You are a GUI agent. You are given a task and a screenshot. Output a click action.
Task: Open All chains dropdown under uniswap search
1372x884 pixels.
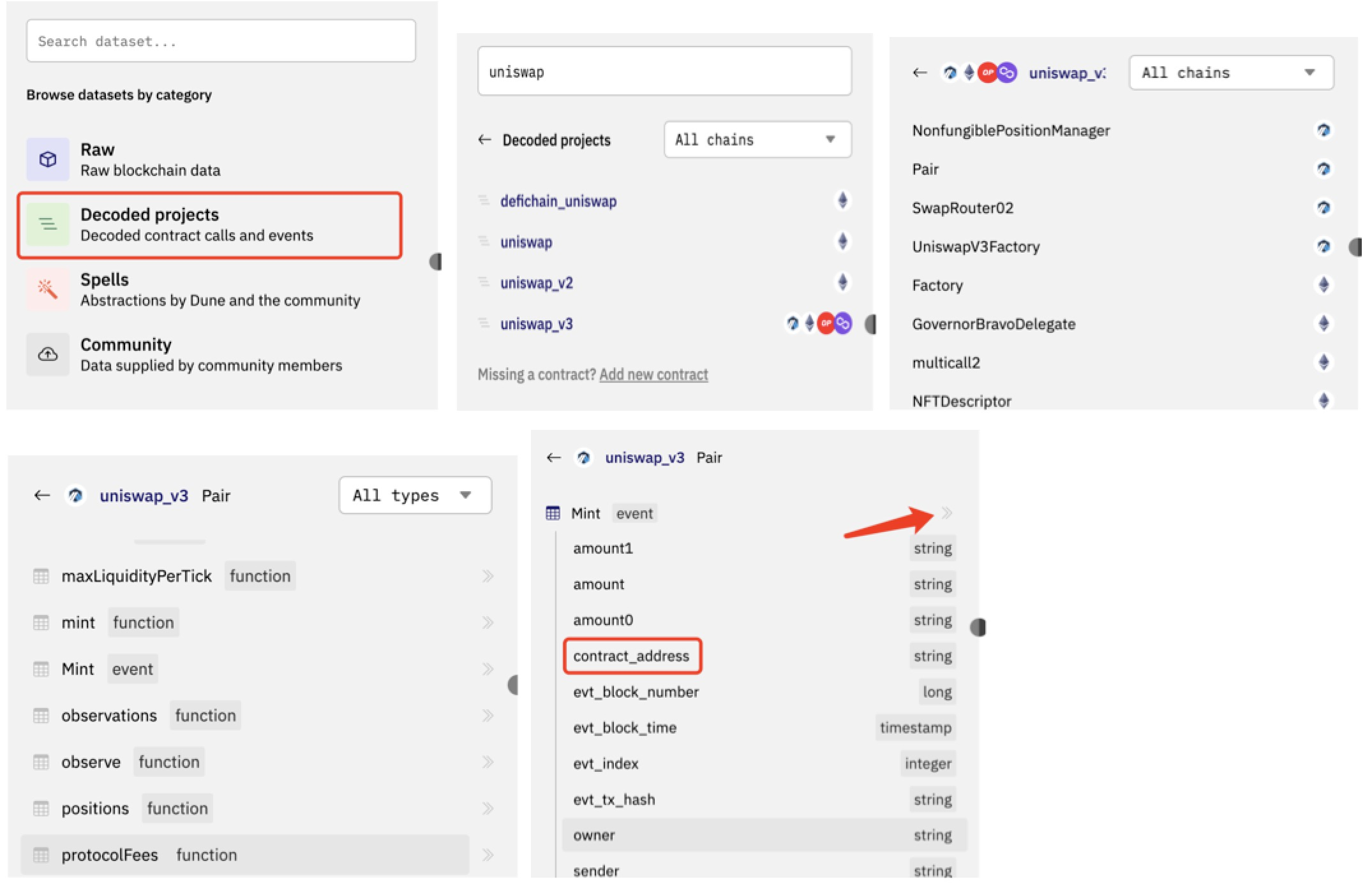coord(757,140)
